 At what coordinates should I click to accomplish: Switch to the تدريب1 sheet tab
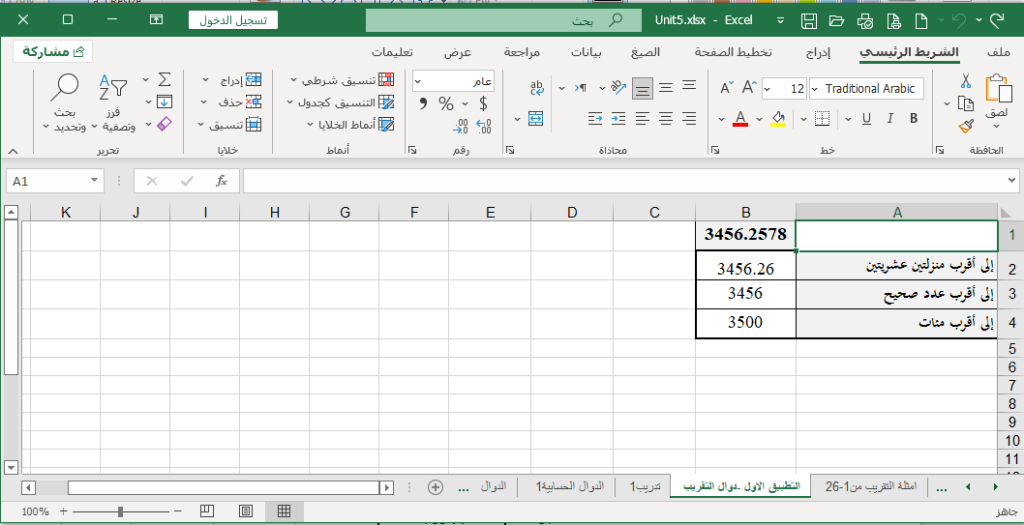click(642, 486)
